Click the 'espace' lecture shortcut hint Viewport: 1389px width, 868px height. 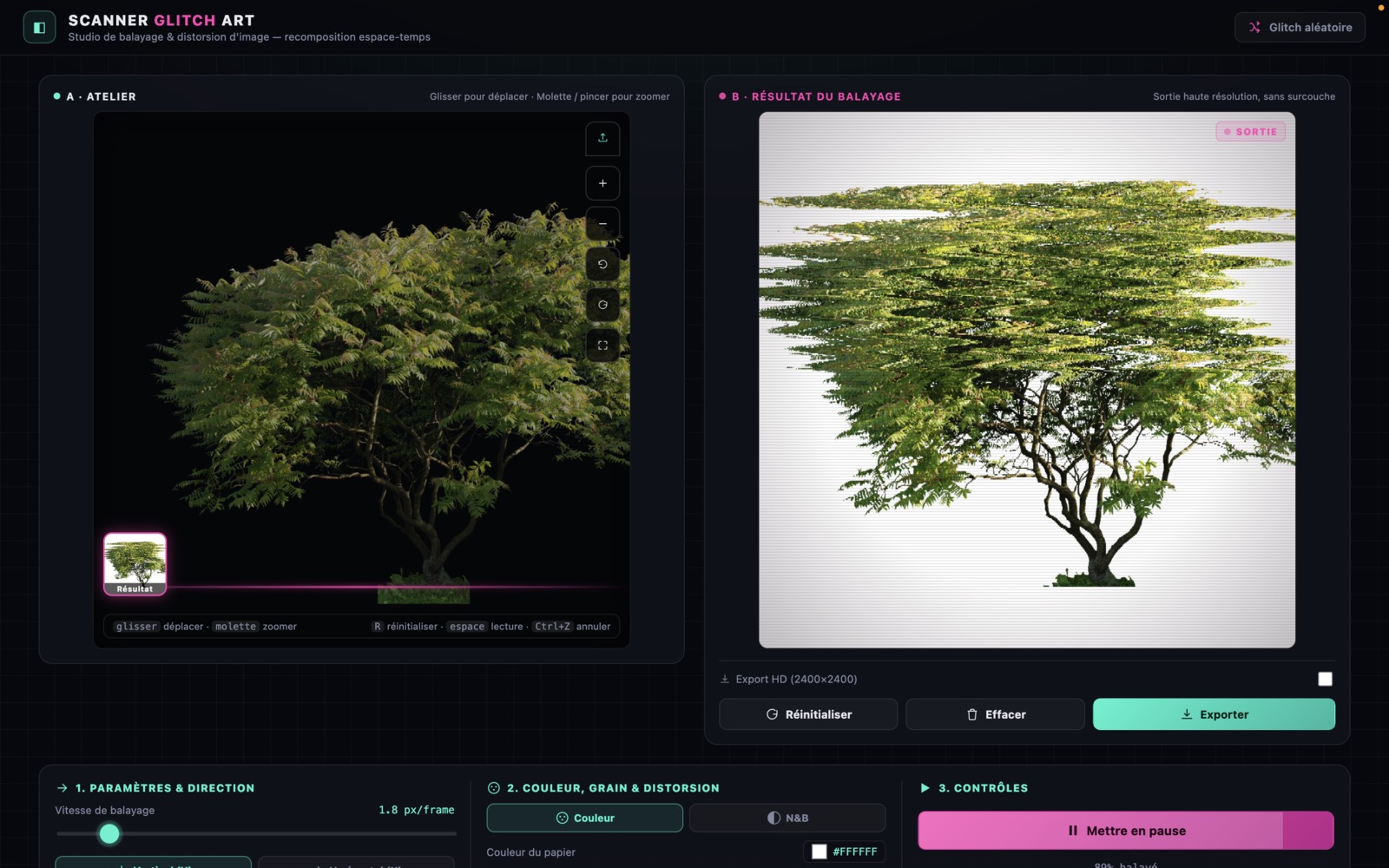[467, 627]
